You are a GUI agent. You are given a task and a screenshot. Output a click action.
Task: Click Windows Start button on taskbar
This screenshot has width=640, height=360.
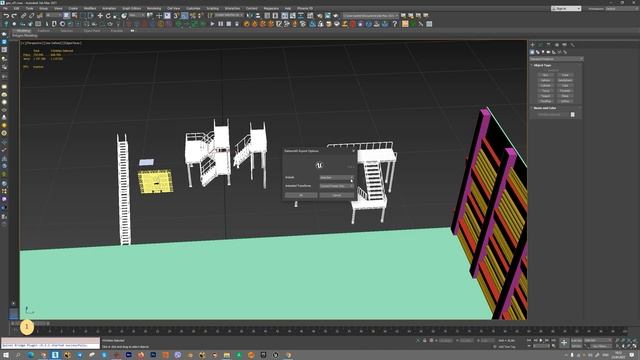[x=6, y=356]
